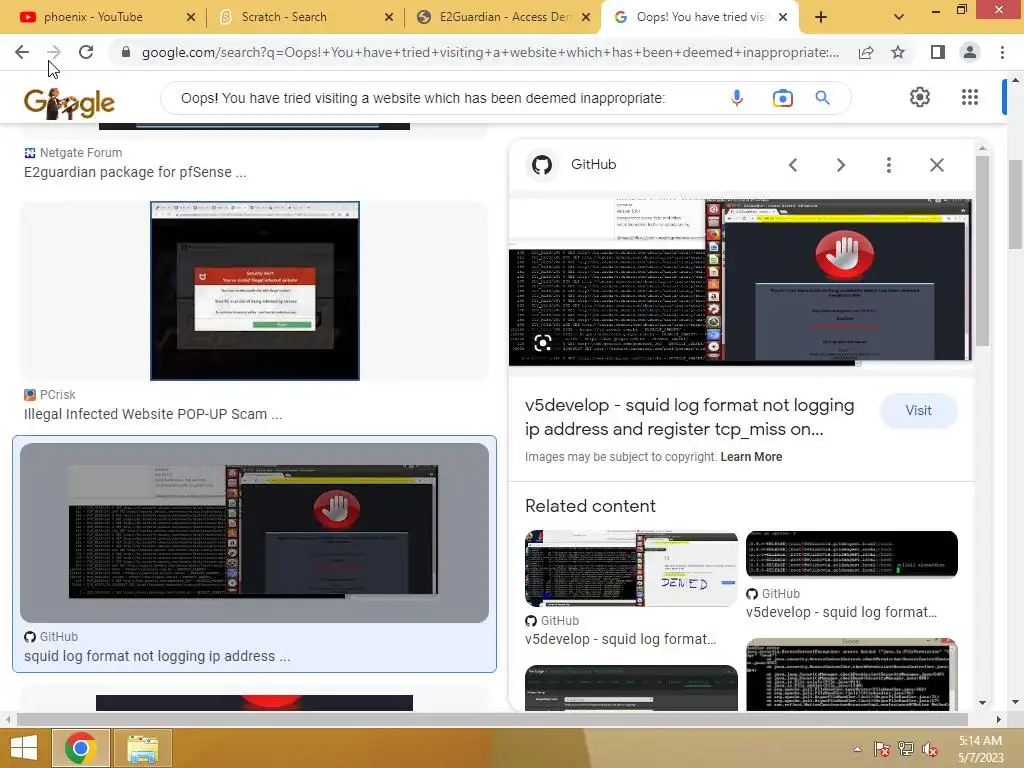Click the address bar URL

[x=490, y=52]
